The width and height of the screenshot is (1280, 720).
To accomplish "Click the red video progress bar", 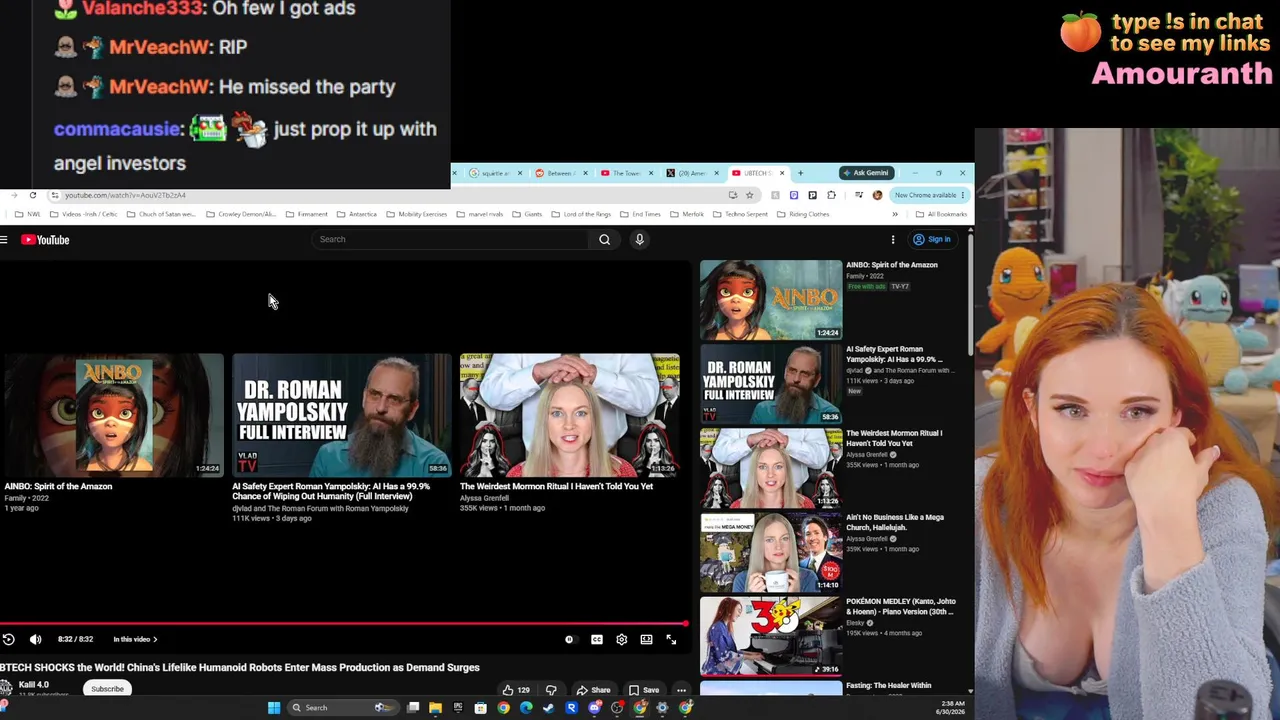I will point(344,624).
